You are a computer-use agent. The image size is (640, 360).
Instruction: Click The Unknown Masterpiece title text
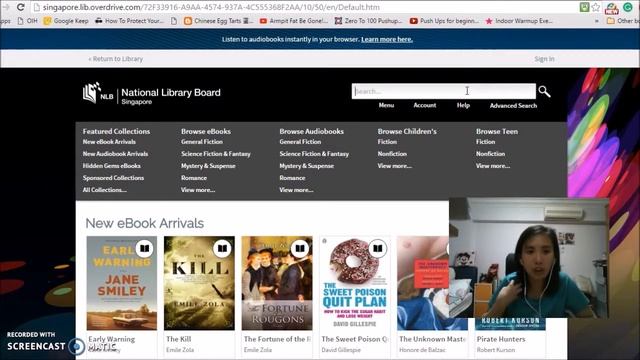pyautogui.click(x=432, y=339)
